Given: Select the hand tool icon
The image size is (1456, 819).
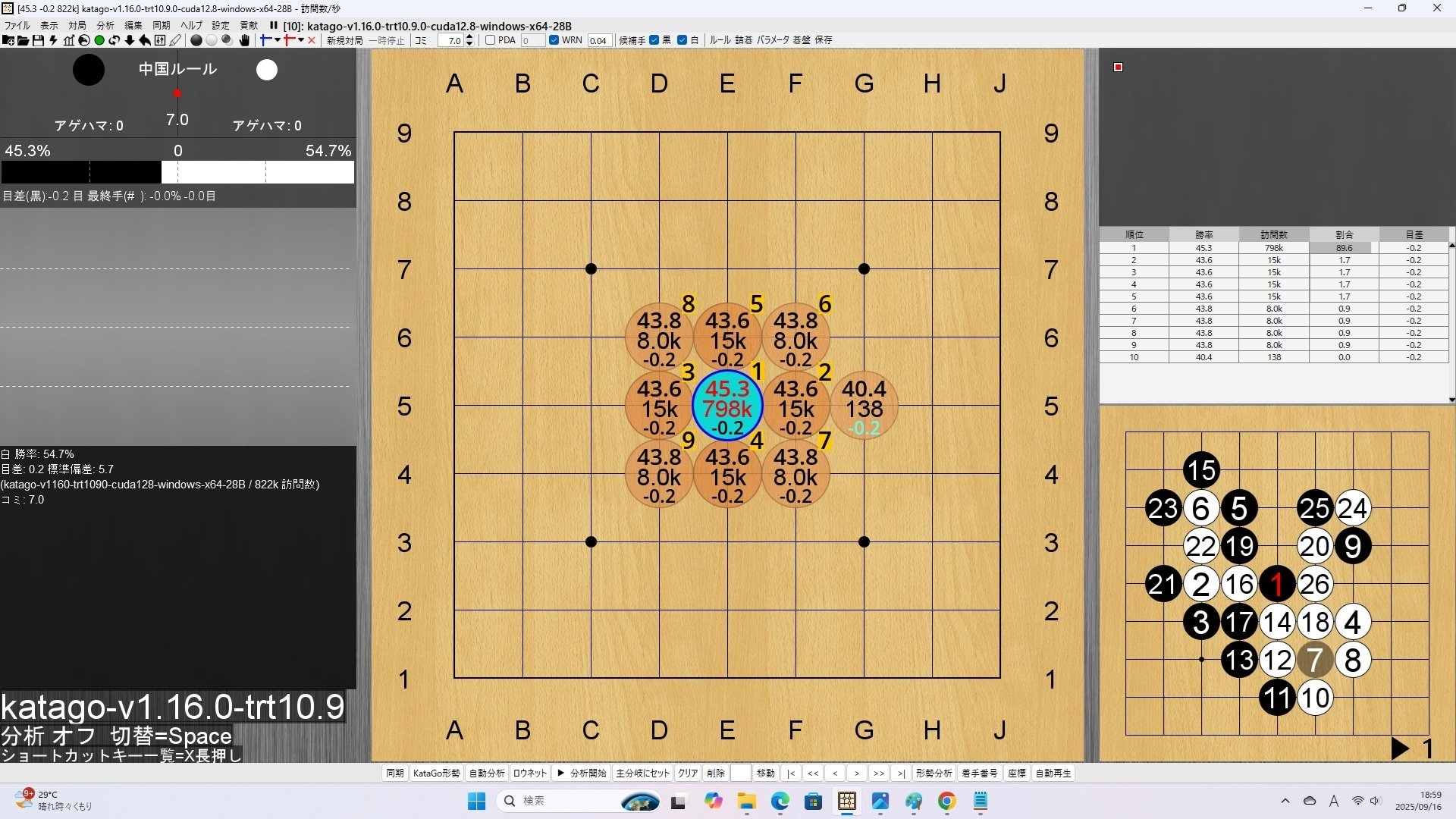Looking at the screenshot, I should click(x=244, y=40).
